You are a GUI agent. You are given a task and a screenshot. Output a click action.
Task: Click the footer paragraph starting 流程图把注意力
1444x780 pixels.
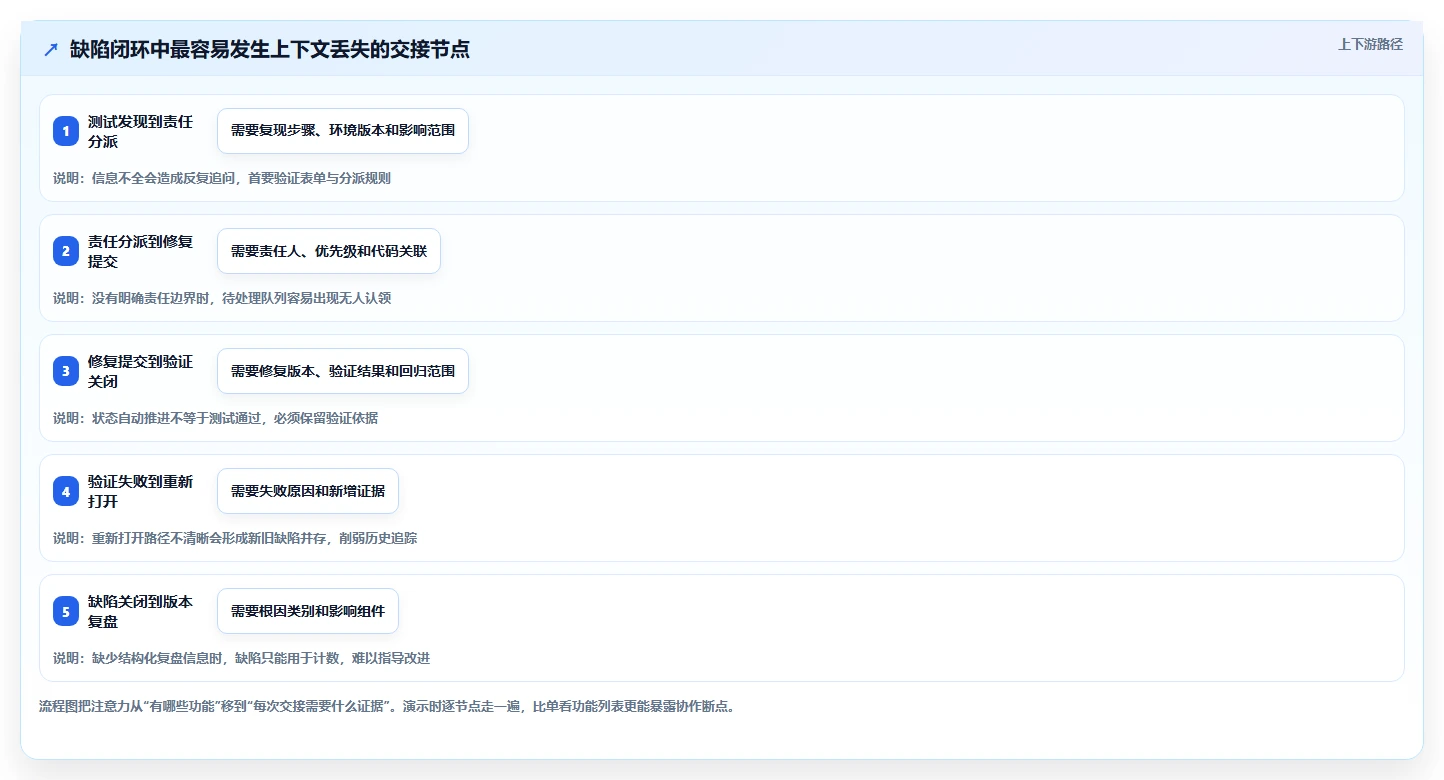click(x=387, y=706)
